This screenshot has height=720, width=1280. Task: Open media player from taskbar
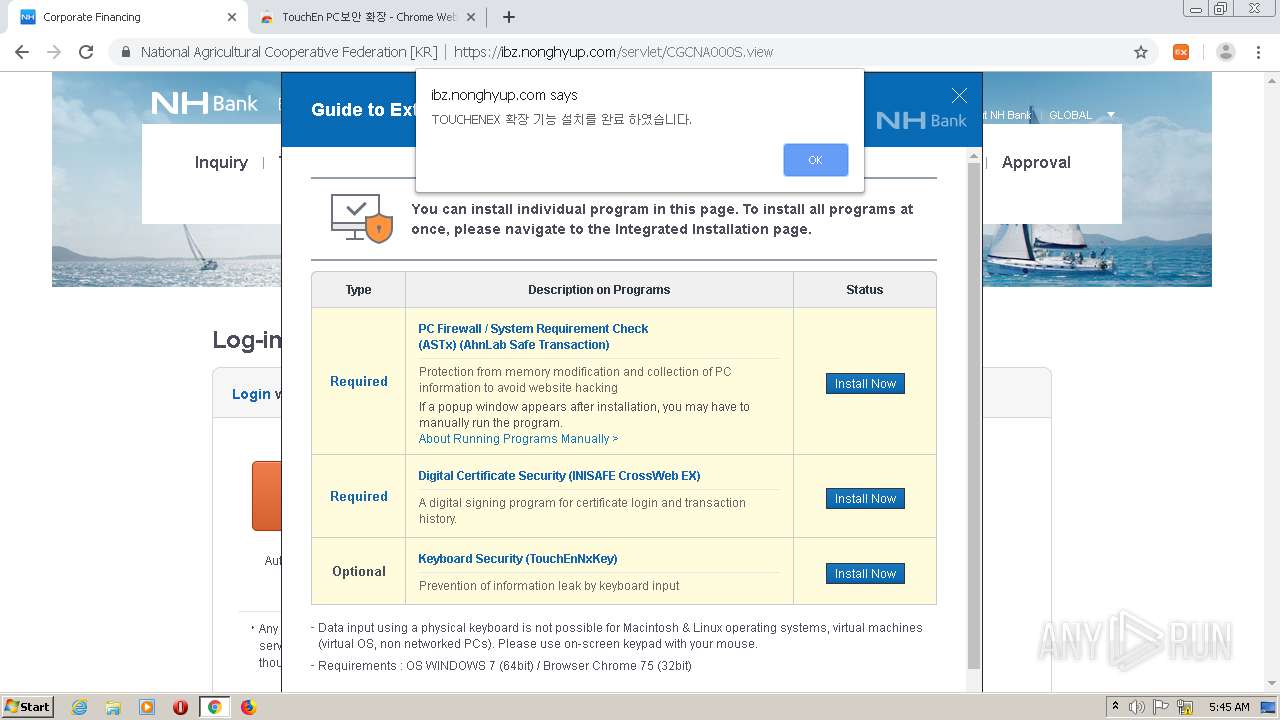pyautogui.click(x=147, y=707)
